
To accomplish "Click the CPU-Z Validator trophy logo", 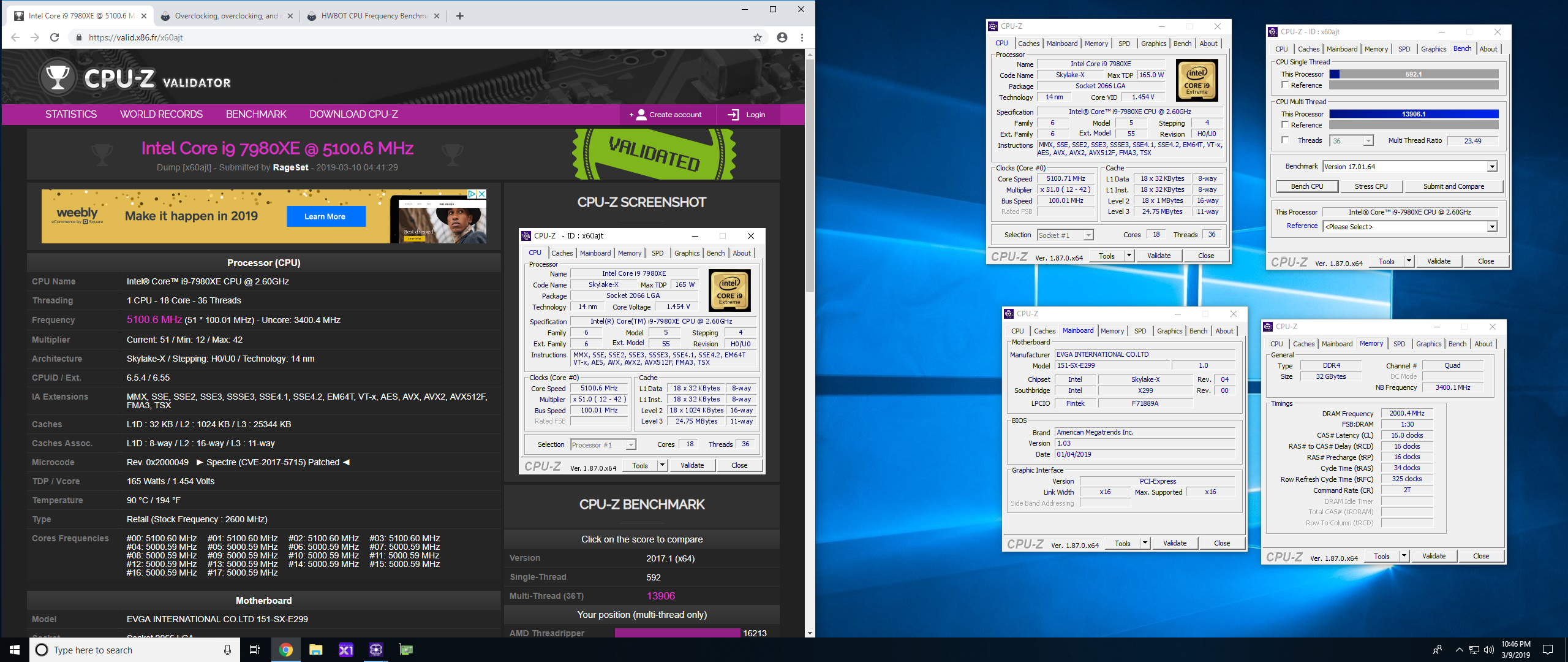I will coord(58,77).
